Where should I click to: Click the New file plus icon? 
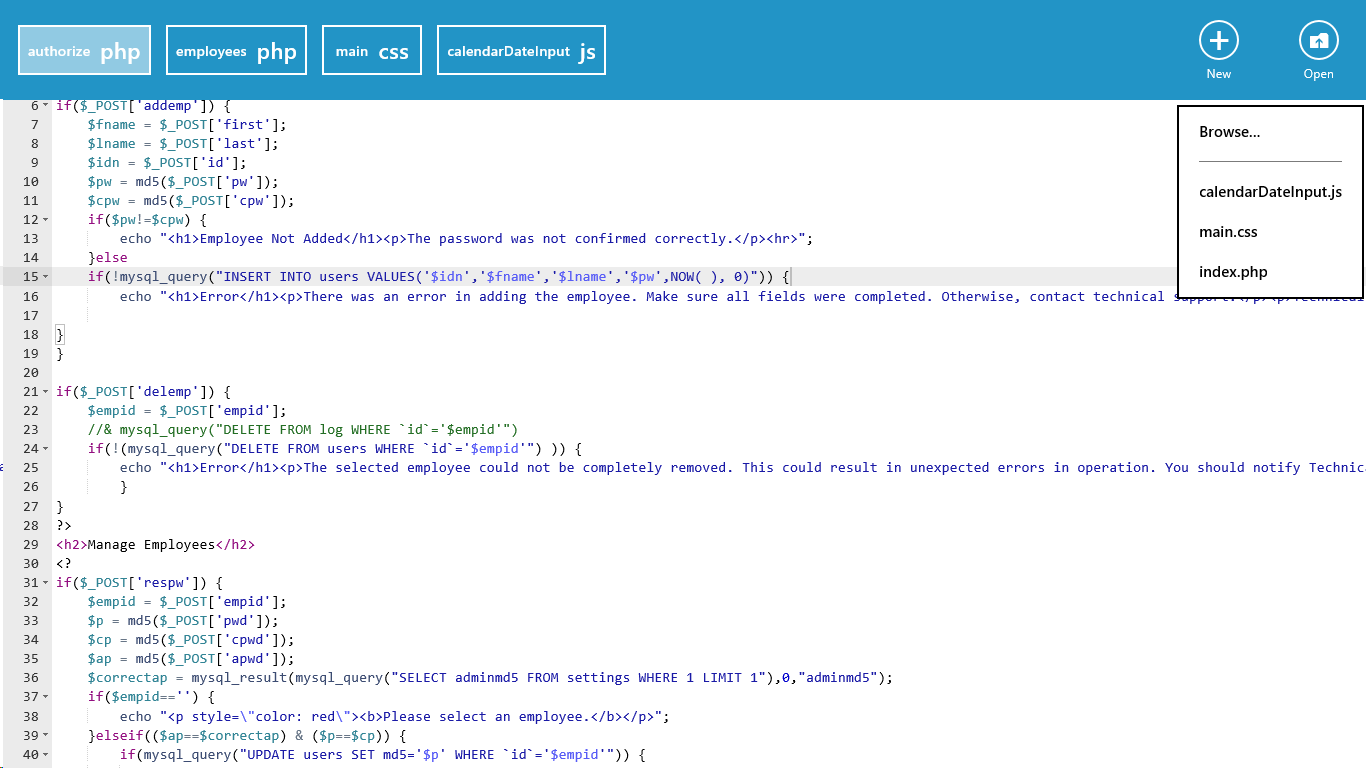pyautogui.click(x=1218, y=41)
